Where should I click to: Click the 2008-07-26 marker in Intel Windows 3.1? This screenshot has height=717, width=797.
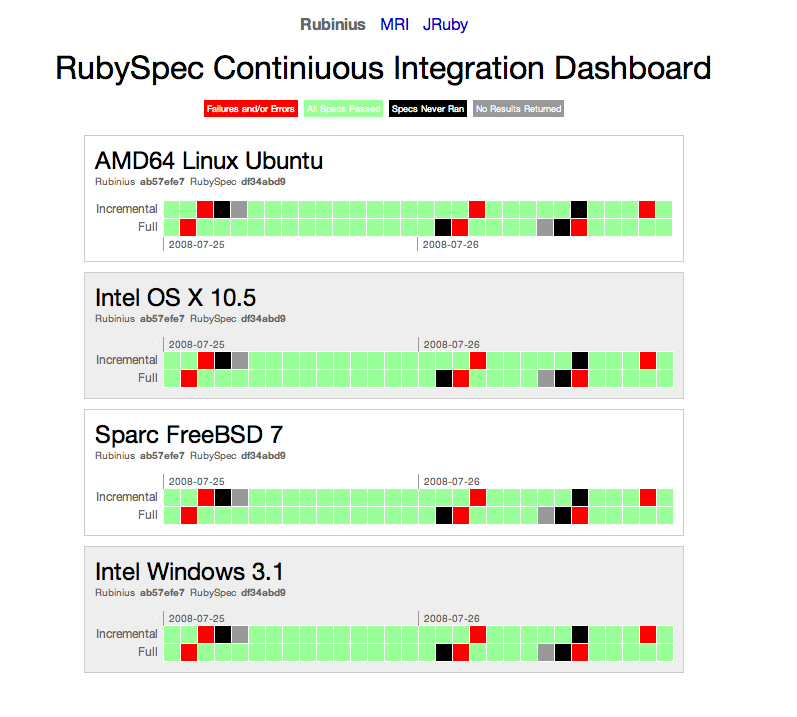point(451,618)
